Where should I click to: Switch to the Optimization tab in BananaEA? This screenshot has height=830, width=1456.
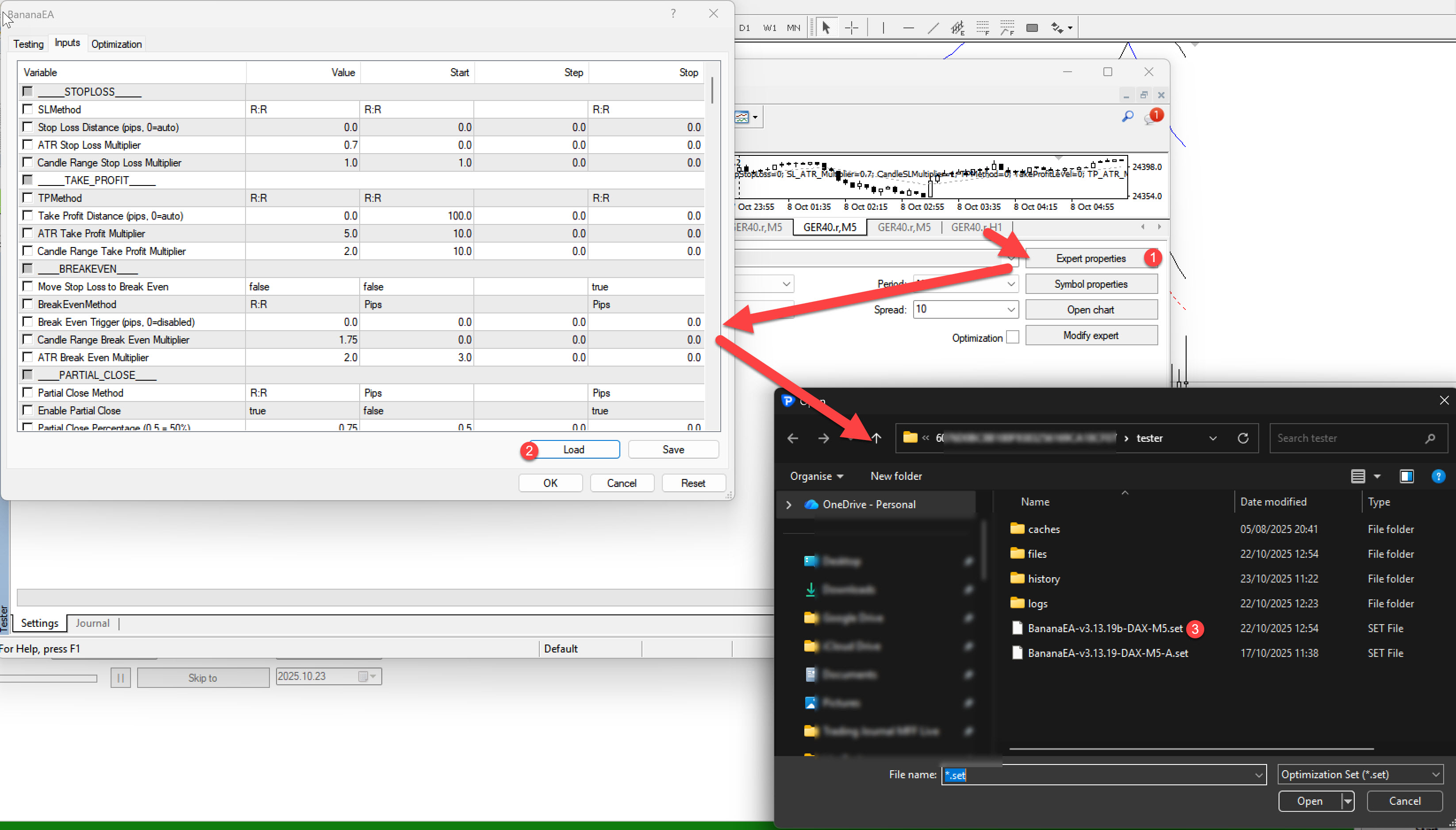(x=116, y=44)
